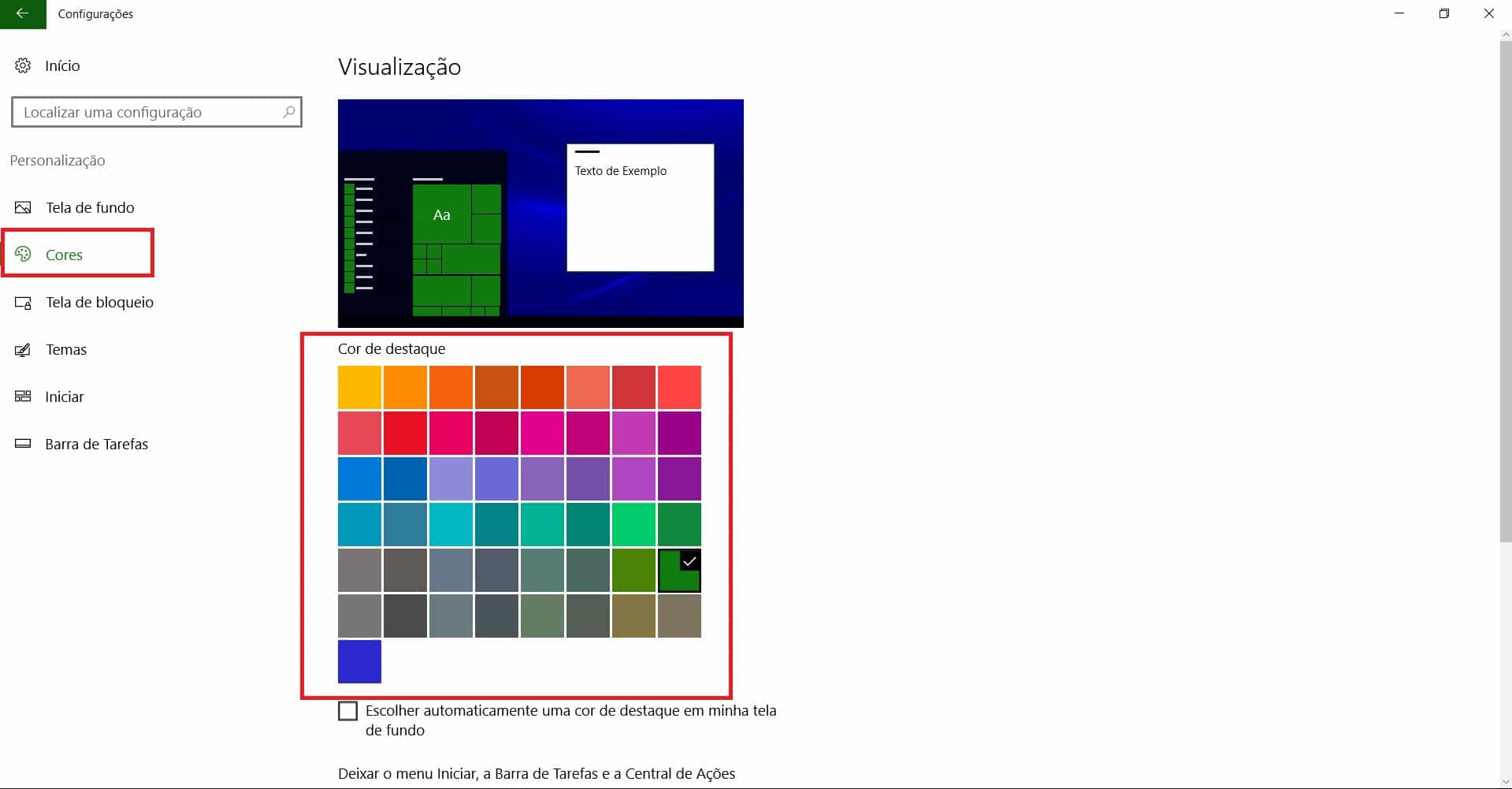Click the checked dark green swatch

pyautogui.click(x=679, y=570)
